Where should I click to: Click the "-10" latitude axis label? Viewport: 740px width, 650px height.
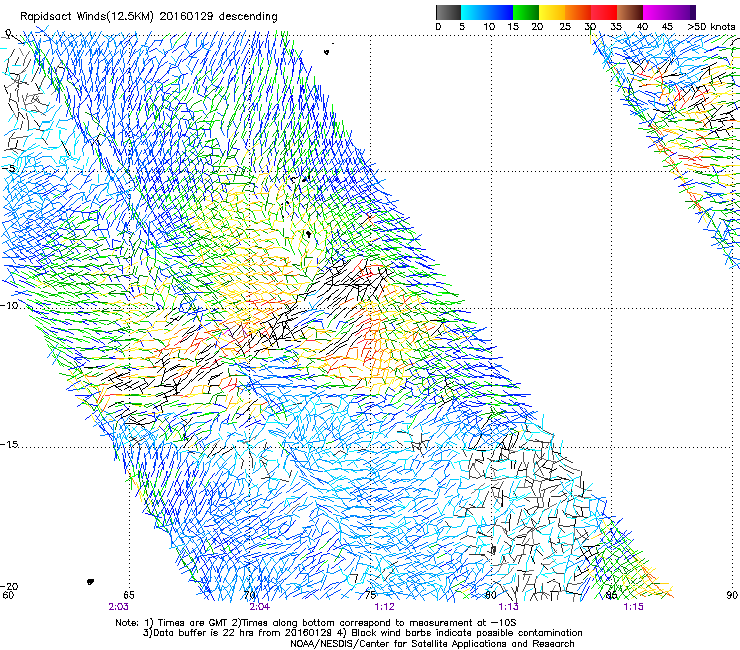tap(9, 305)
